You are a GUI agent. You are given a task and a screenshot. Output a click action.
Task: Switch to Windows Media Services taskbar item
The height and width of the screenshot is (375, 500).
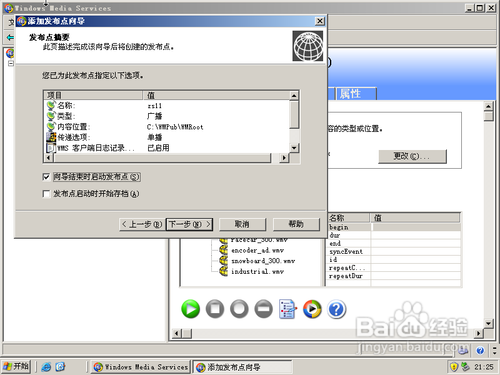(x=141, y=367)
